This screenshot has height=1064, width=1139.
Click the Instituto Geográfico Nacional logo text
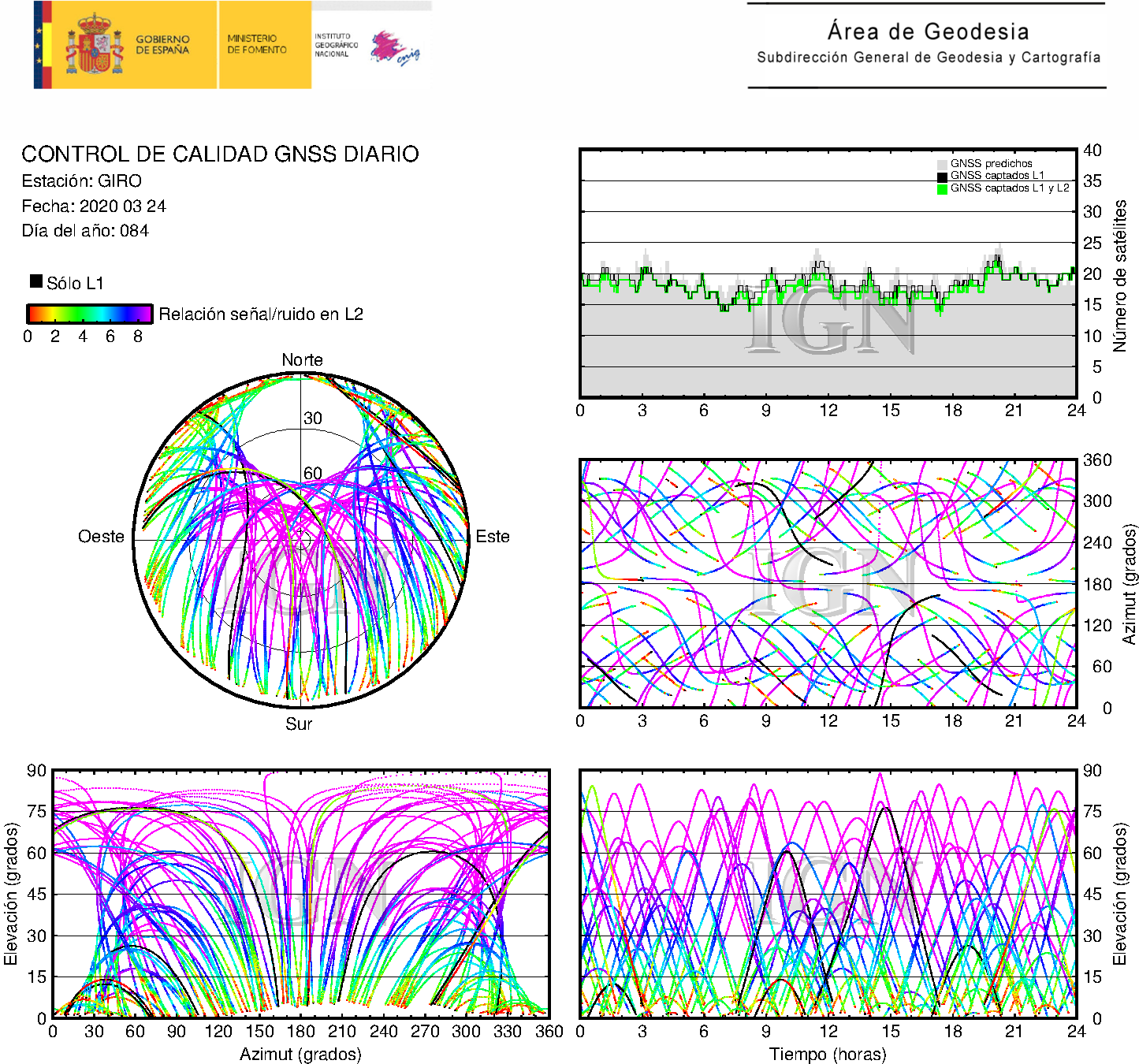click(x=336, y=45)
